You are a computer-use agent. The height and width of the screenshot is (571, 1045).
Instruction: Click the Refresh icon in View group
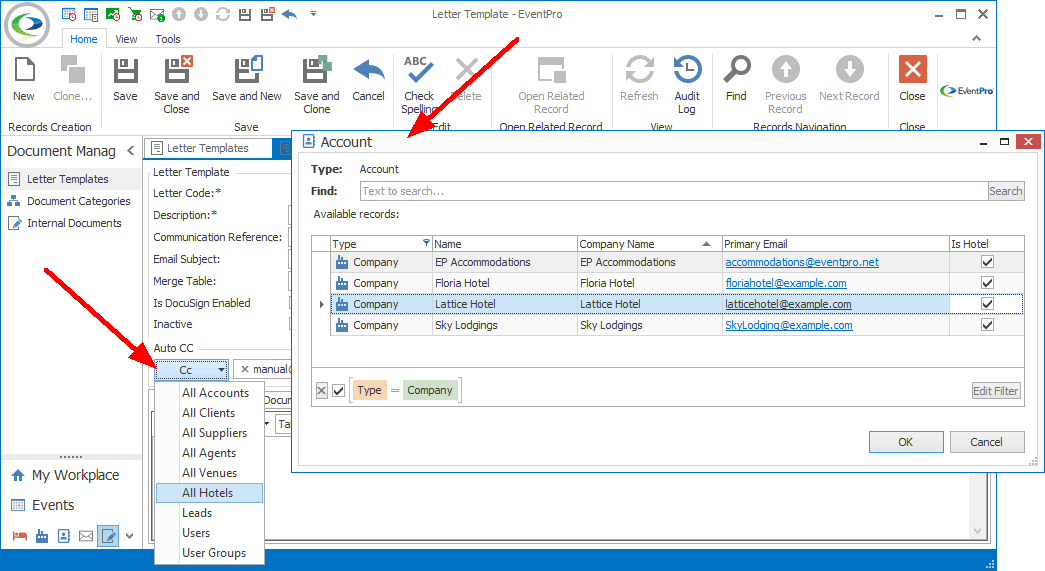639,69
